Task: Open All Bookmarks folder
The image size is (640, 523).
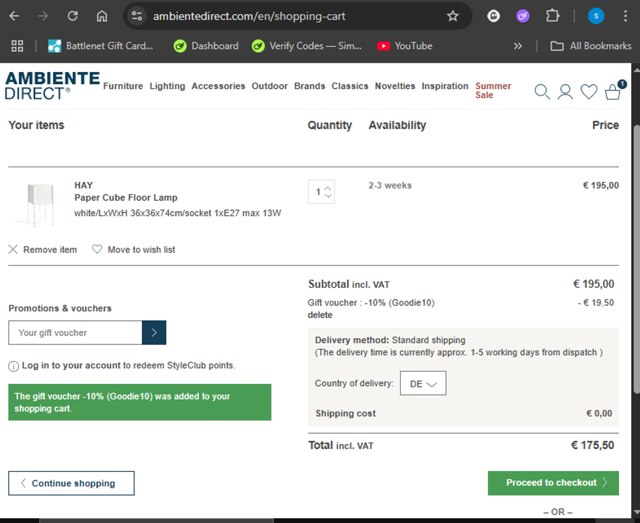Action: pyautogui.click(x=591, y=46)
